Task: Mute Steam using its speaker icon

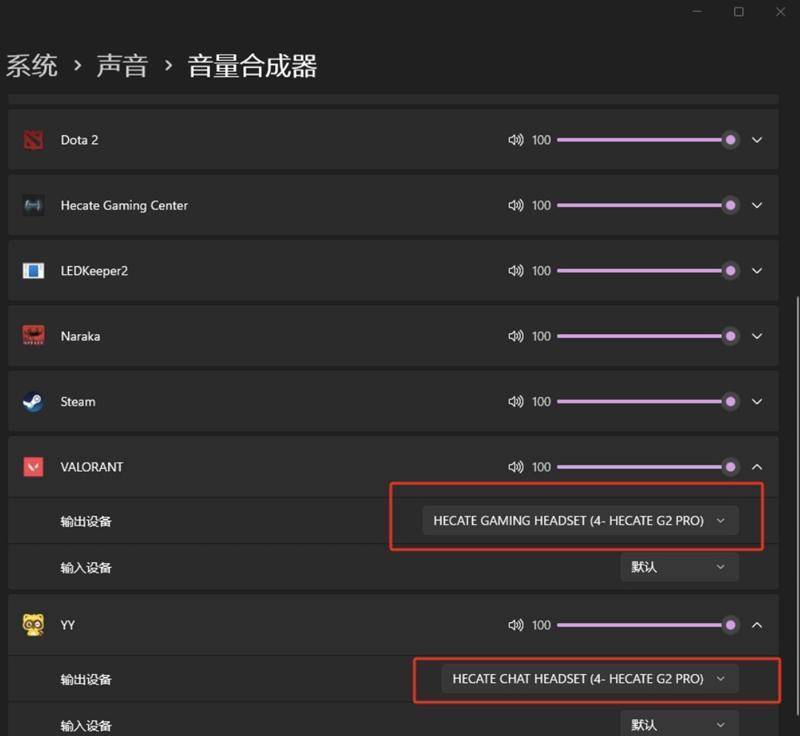Action: (515, 401)
